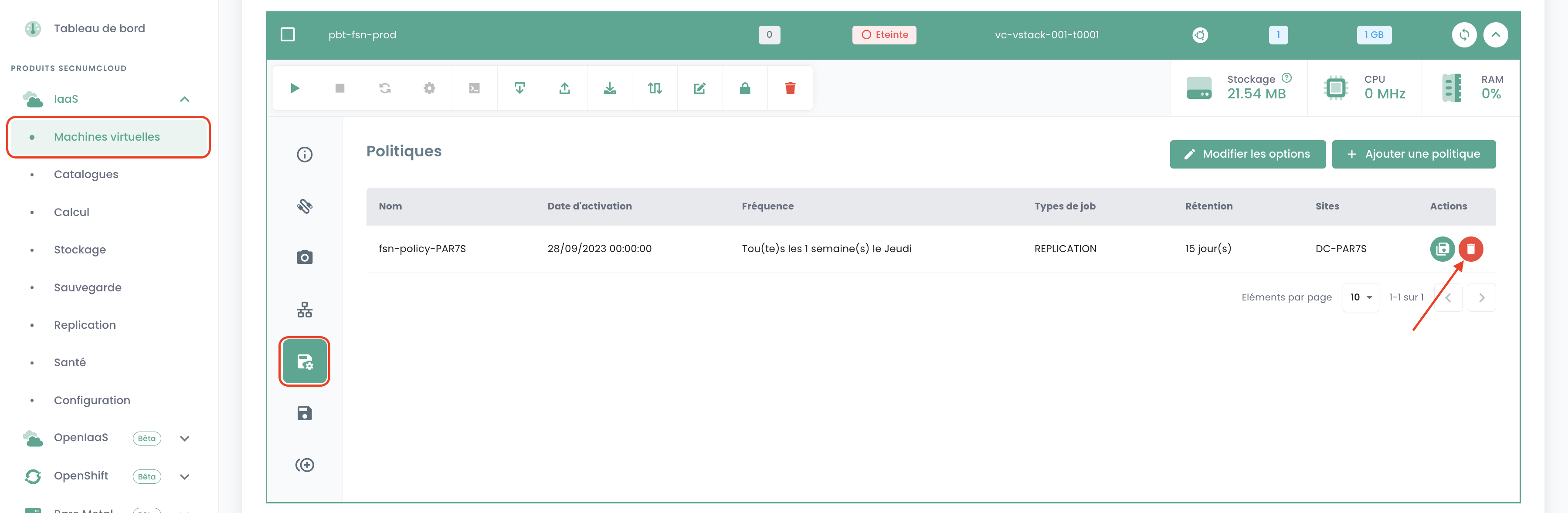This screenshot has height=513, width=1568.
Task: Open the info side tab icon
Action: click(x=304, y=155)
